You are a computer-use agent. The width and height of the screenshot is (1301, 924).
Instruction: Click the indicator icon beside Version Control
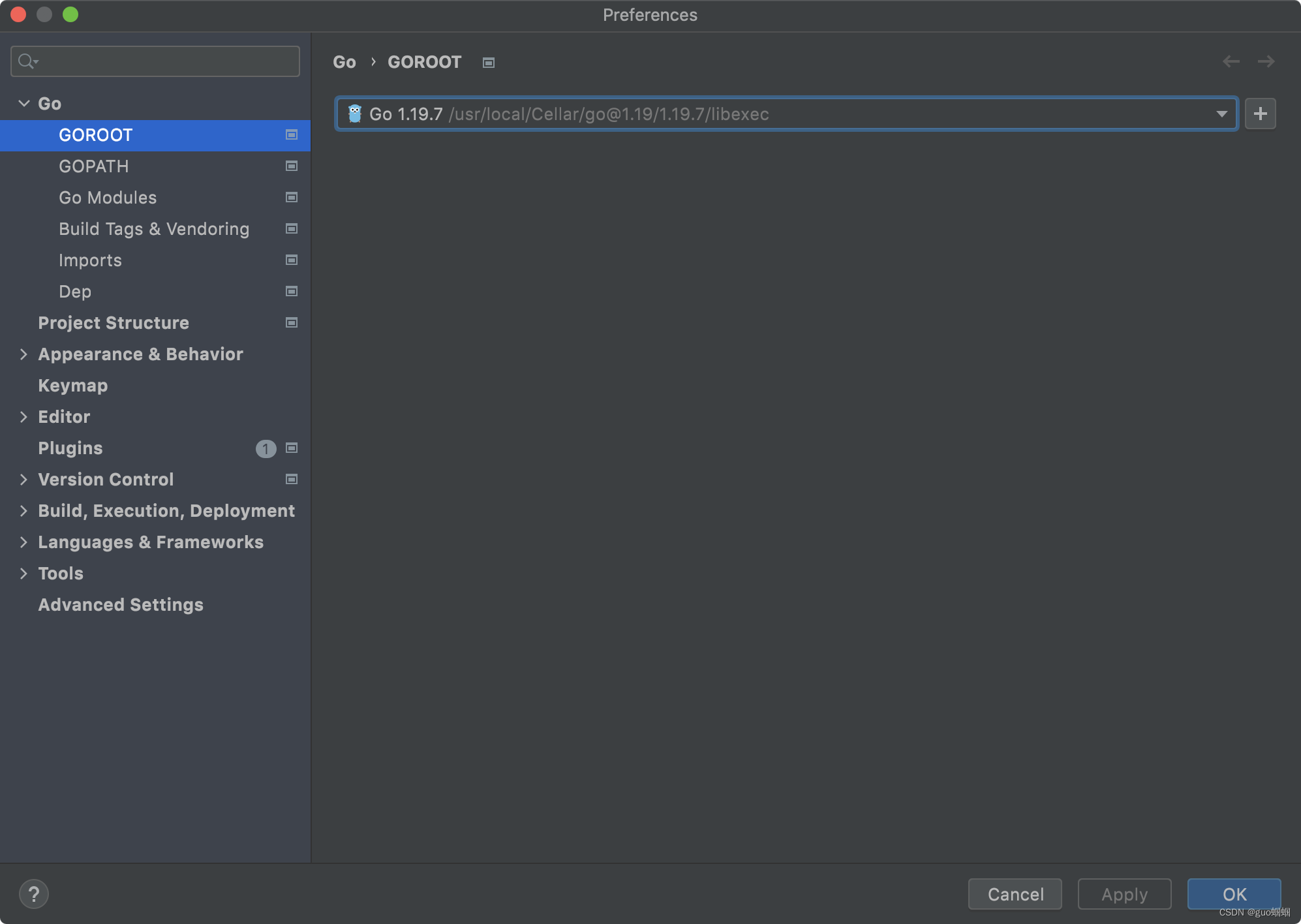291,479
